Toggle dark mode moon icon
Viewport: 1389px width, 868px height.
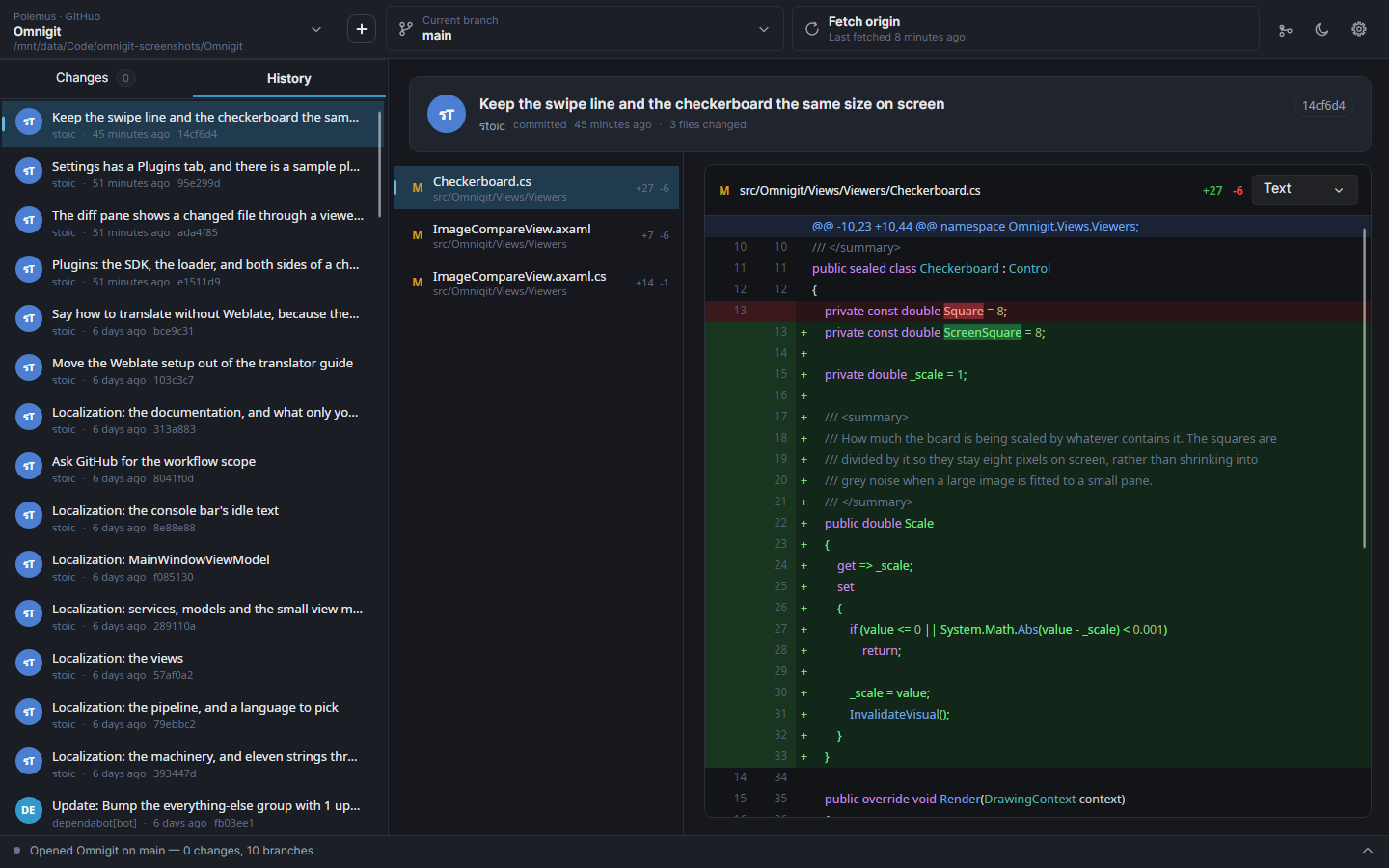[x=1321, y=30]
